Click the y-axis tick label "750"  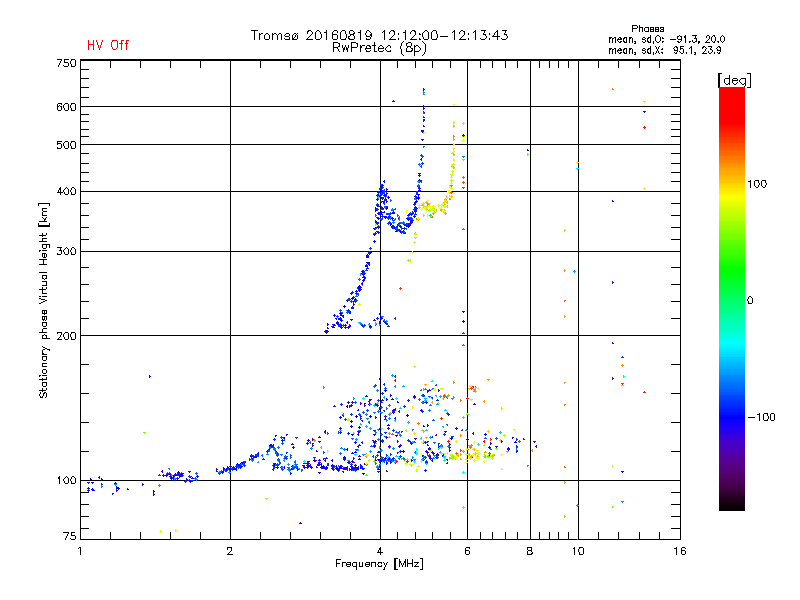click(66, 63)
